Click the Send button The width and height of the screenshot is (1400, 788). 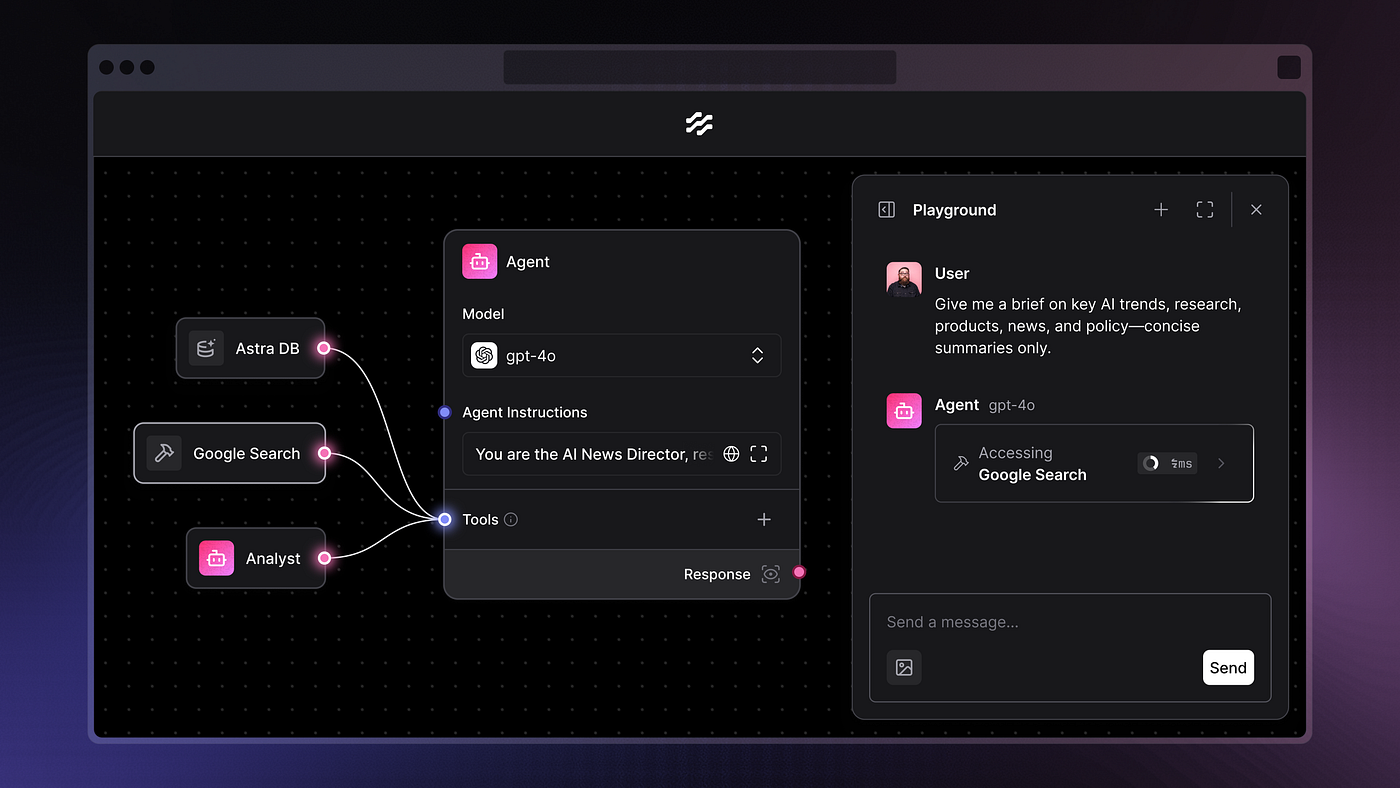[x=1228, y=668]
